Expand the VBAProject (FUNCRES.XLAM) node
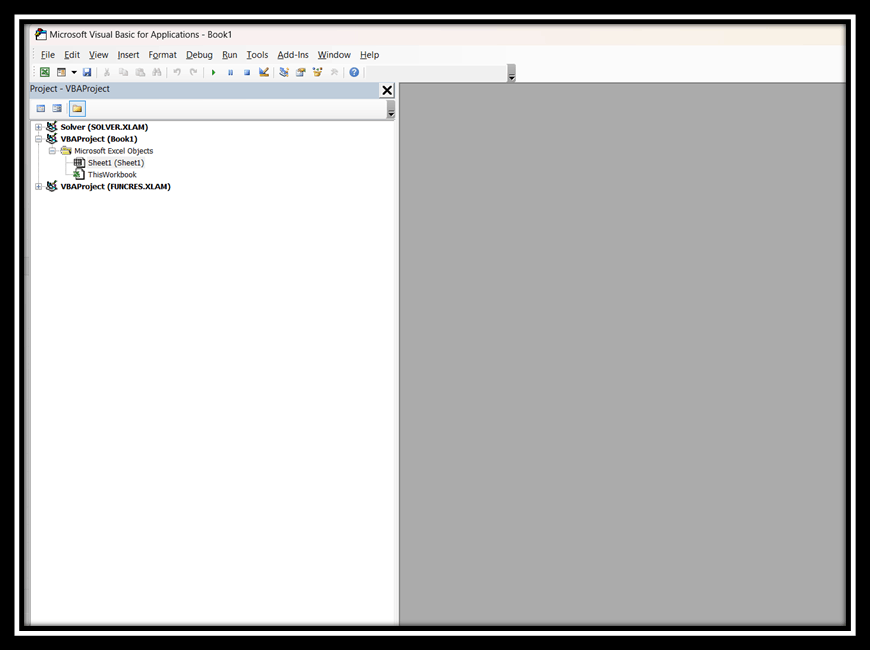The height and width of the screenshot is (650, 870). (x=38, y=187)
